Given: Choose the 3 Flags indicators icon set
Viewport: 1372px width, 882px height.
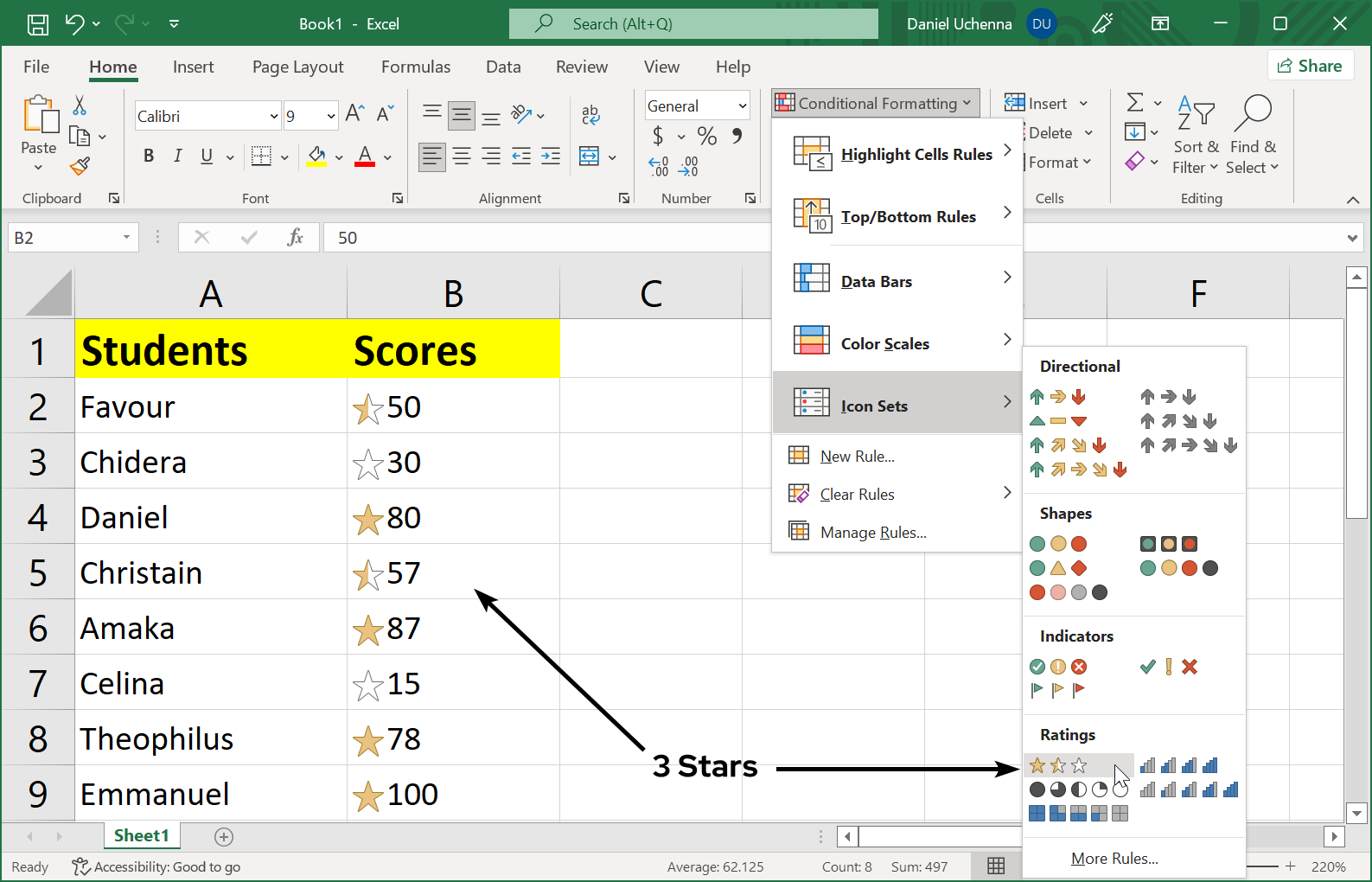Looking at the screenshot, I should (1058, 690).
